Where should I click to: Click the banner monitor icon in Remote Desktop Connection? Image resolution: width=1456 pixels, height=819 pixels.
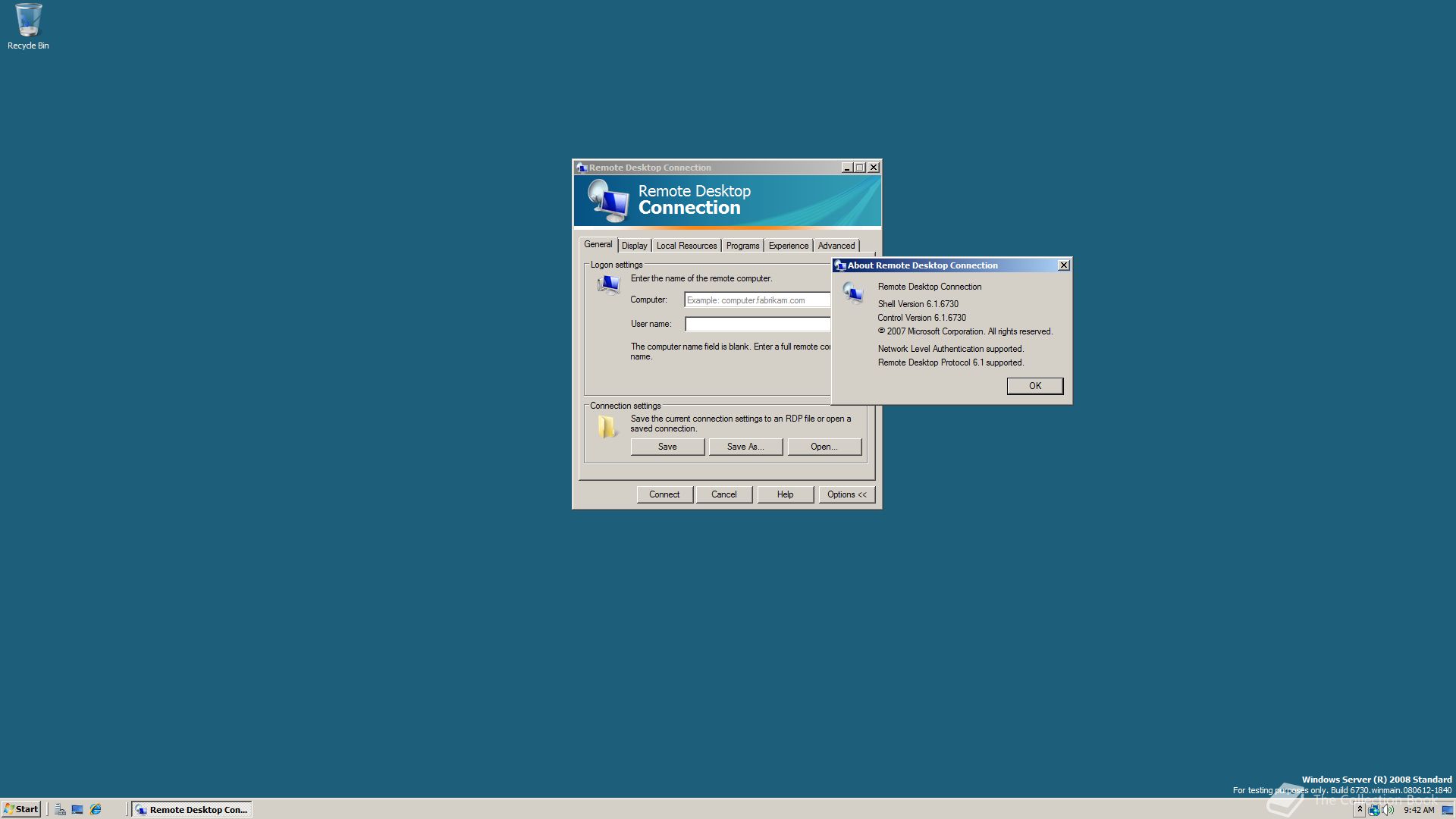pyautogui.click(x=609, y=201)
